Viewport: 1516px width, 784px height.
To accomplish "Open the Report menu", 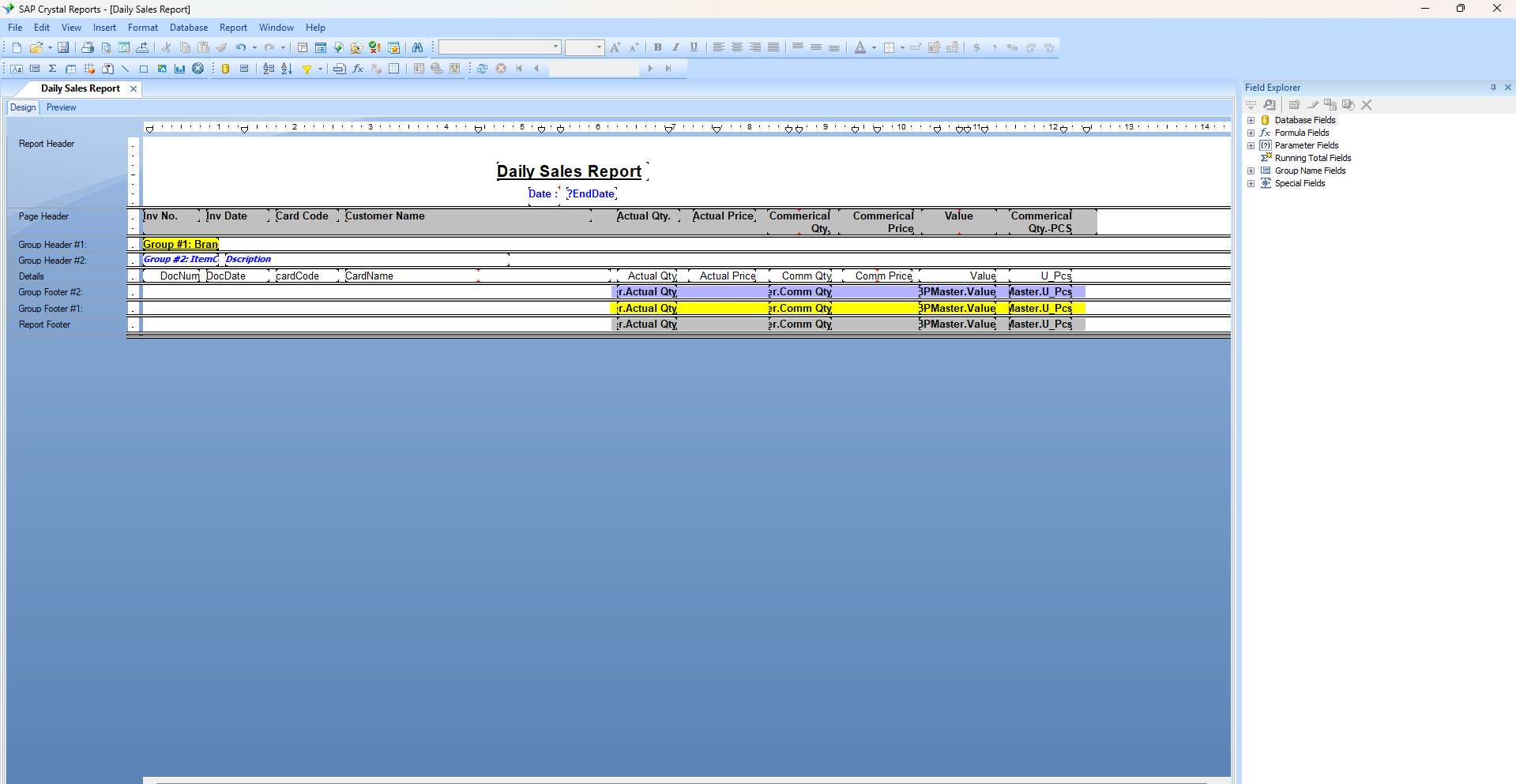I will pos(233,28).
